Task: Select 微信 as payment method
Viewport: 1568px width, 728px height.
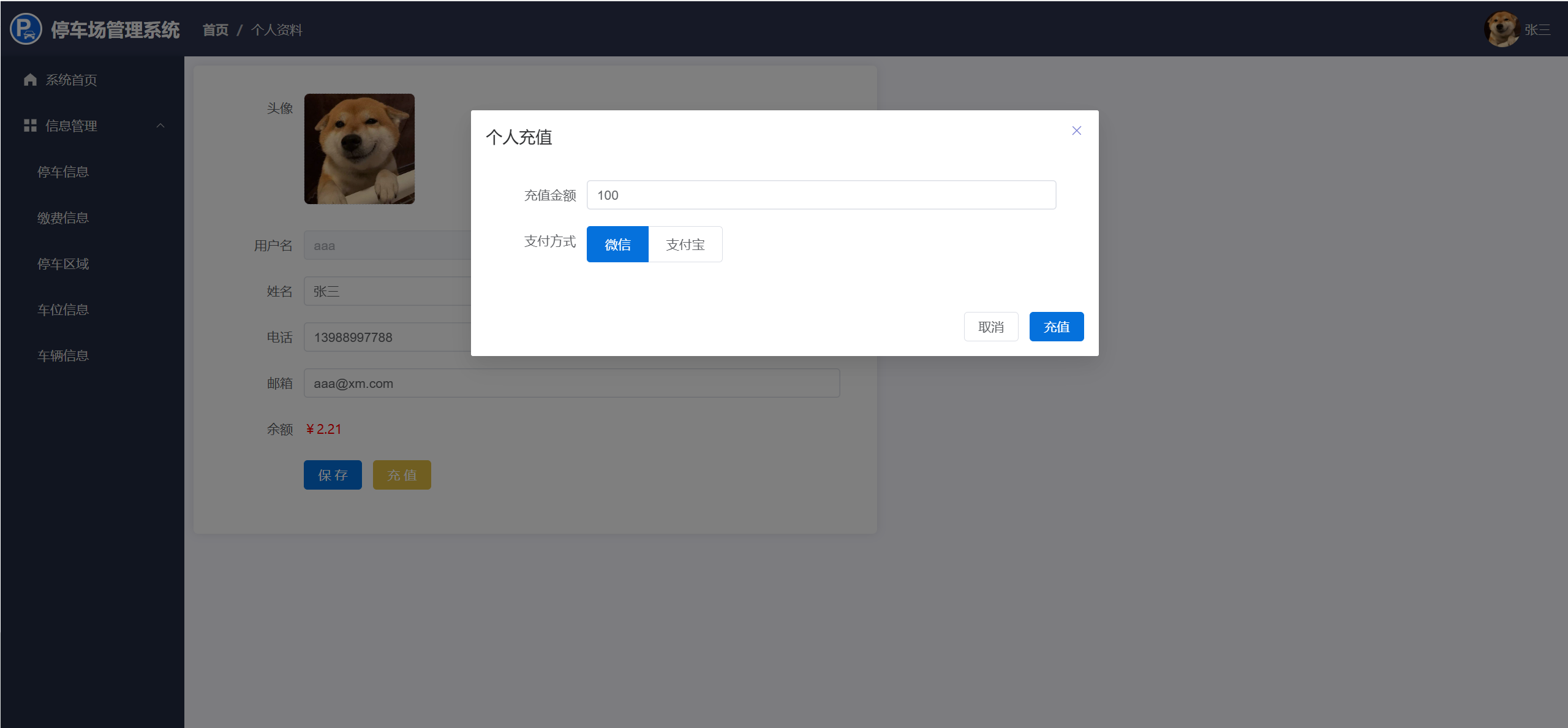Action: pyautogui.click(x=617, y=245)
